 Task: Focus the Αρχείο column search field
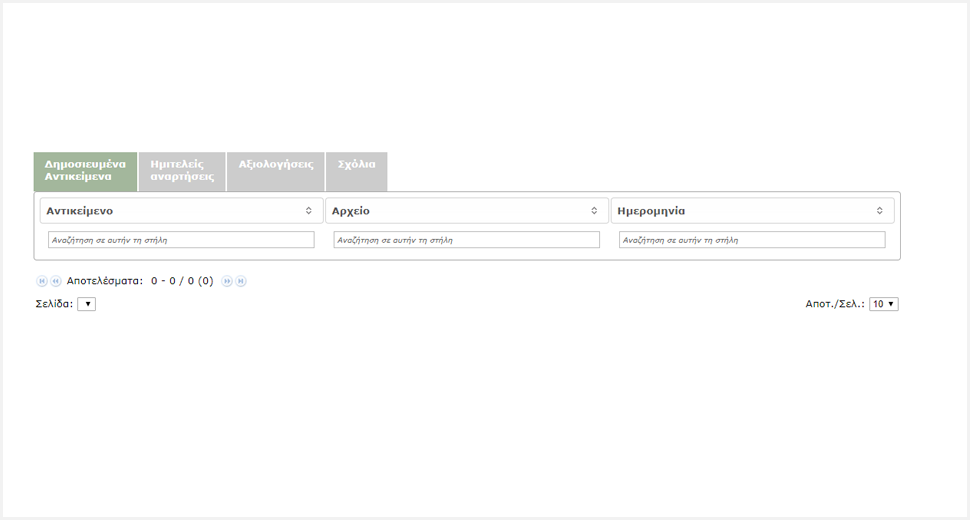point(466,240)
